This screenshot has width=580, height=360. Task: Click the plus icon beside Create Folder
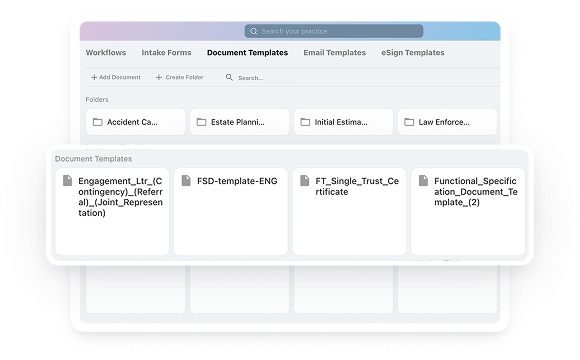point(159,77)
